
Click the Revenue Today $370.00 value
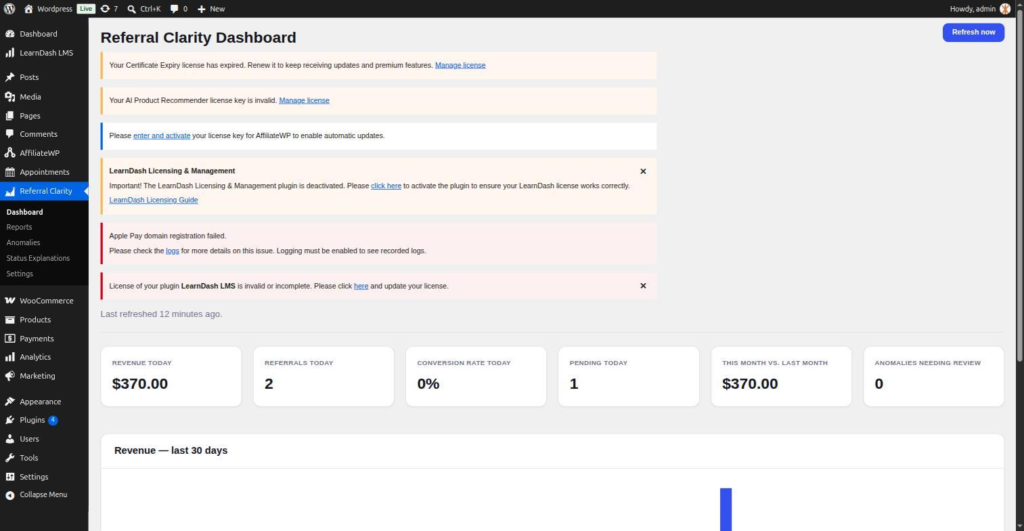click(140, 384)
